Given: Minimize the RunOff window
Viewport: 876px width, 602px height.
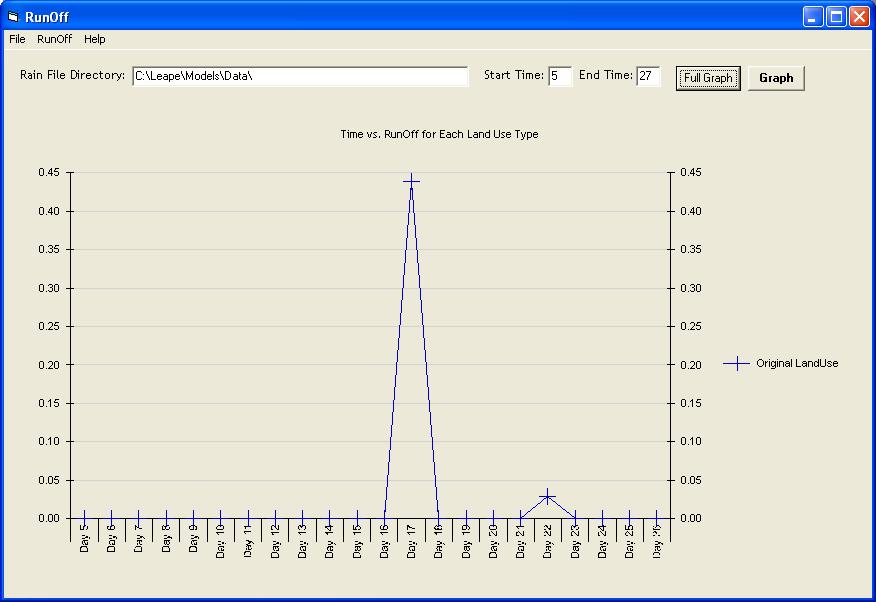Looking at the screenshot, I should [x=813, y=17].
